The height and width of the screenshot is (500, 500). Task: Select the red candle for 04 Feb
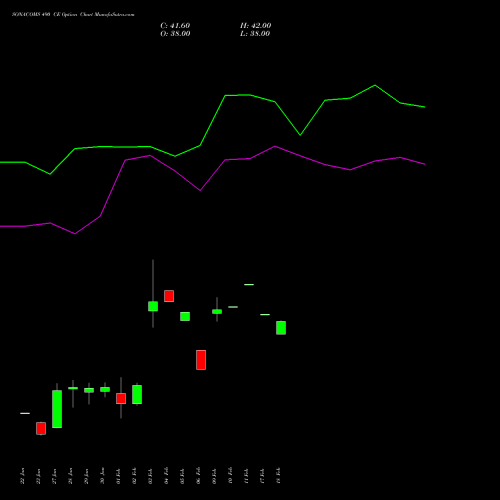click(x=169, y=296)
